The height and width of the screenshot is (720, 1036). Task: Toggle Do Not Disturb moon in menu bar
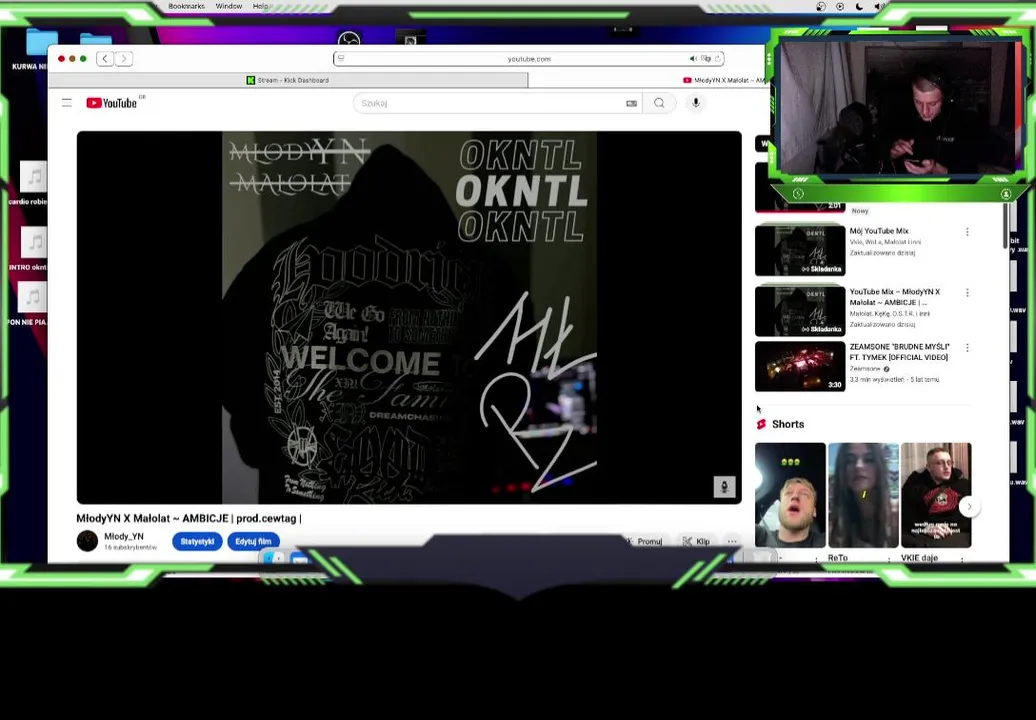[859, 7]
